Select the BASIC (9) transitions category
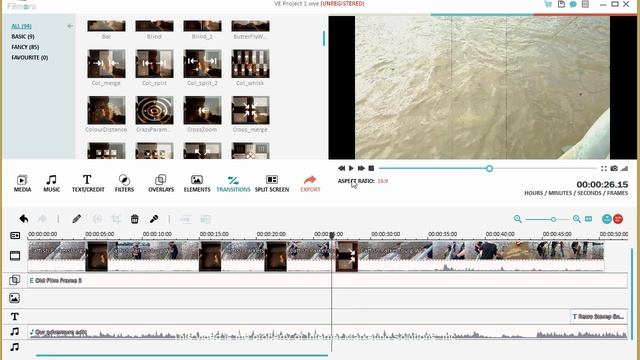 coord(23,37)
